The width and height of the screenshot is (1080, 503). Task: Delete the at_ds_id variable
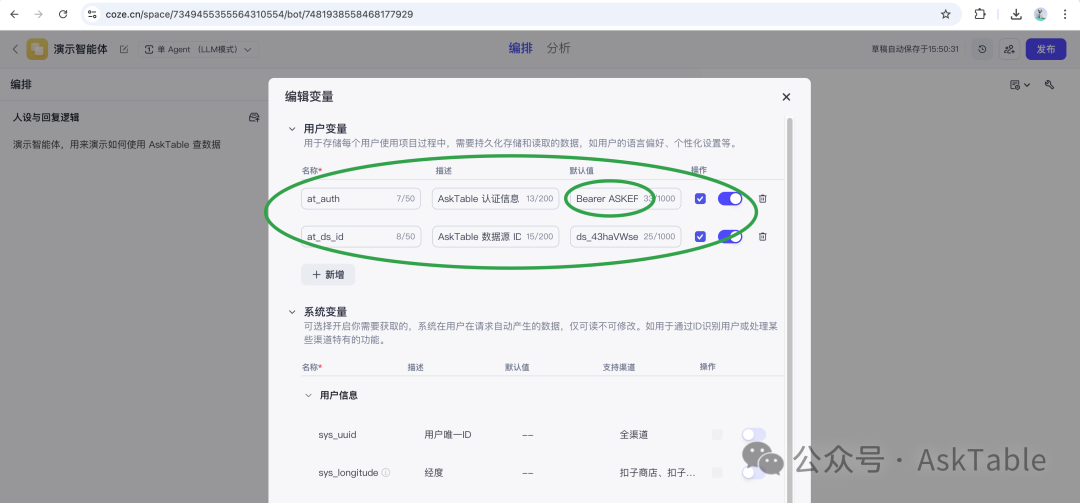(762, 236)
